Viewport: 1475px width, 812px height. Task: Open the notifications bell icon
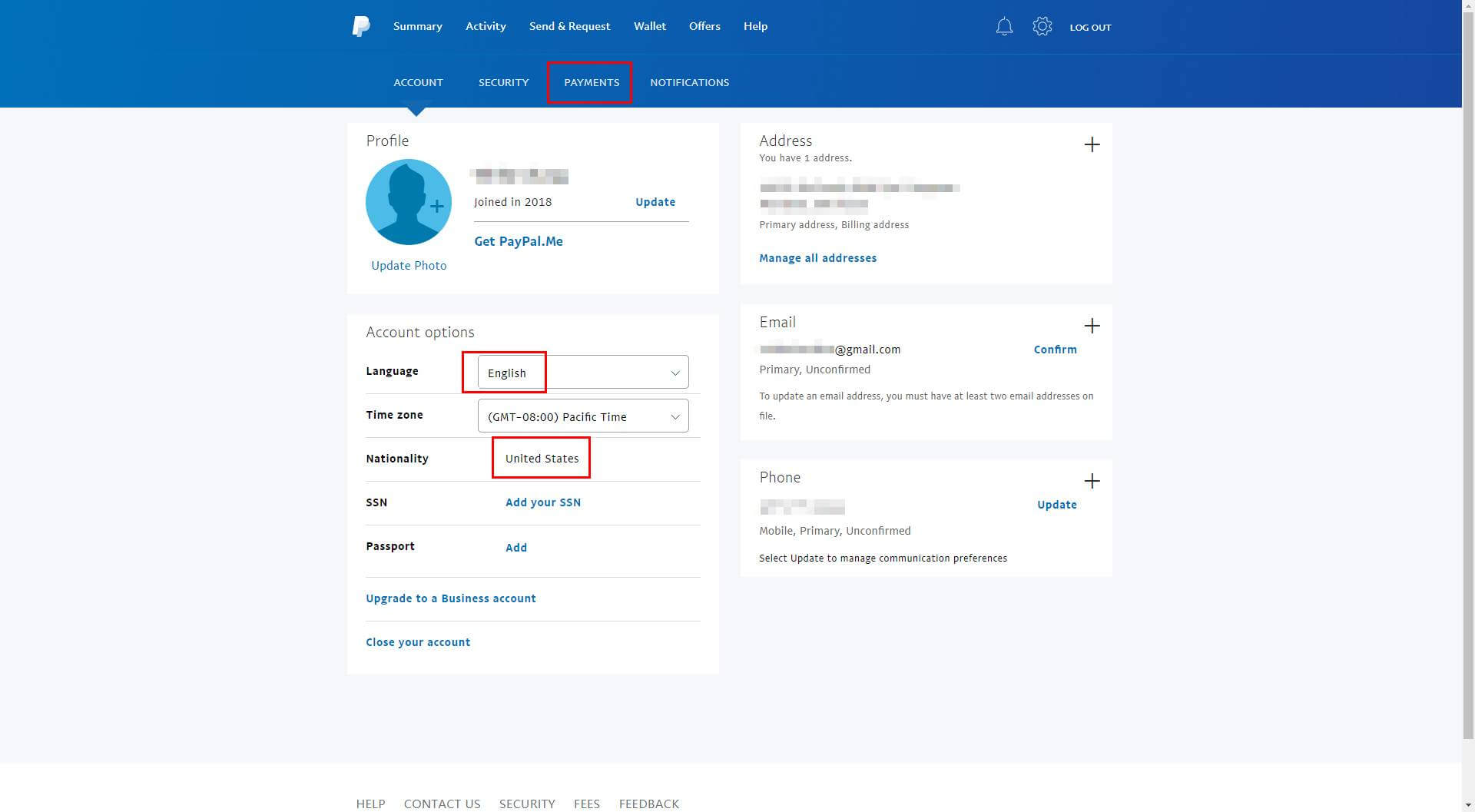click(x=1004, y=27)
